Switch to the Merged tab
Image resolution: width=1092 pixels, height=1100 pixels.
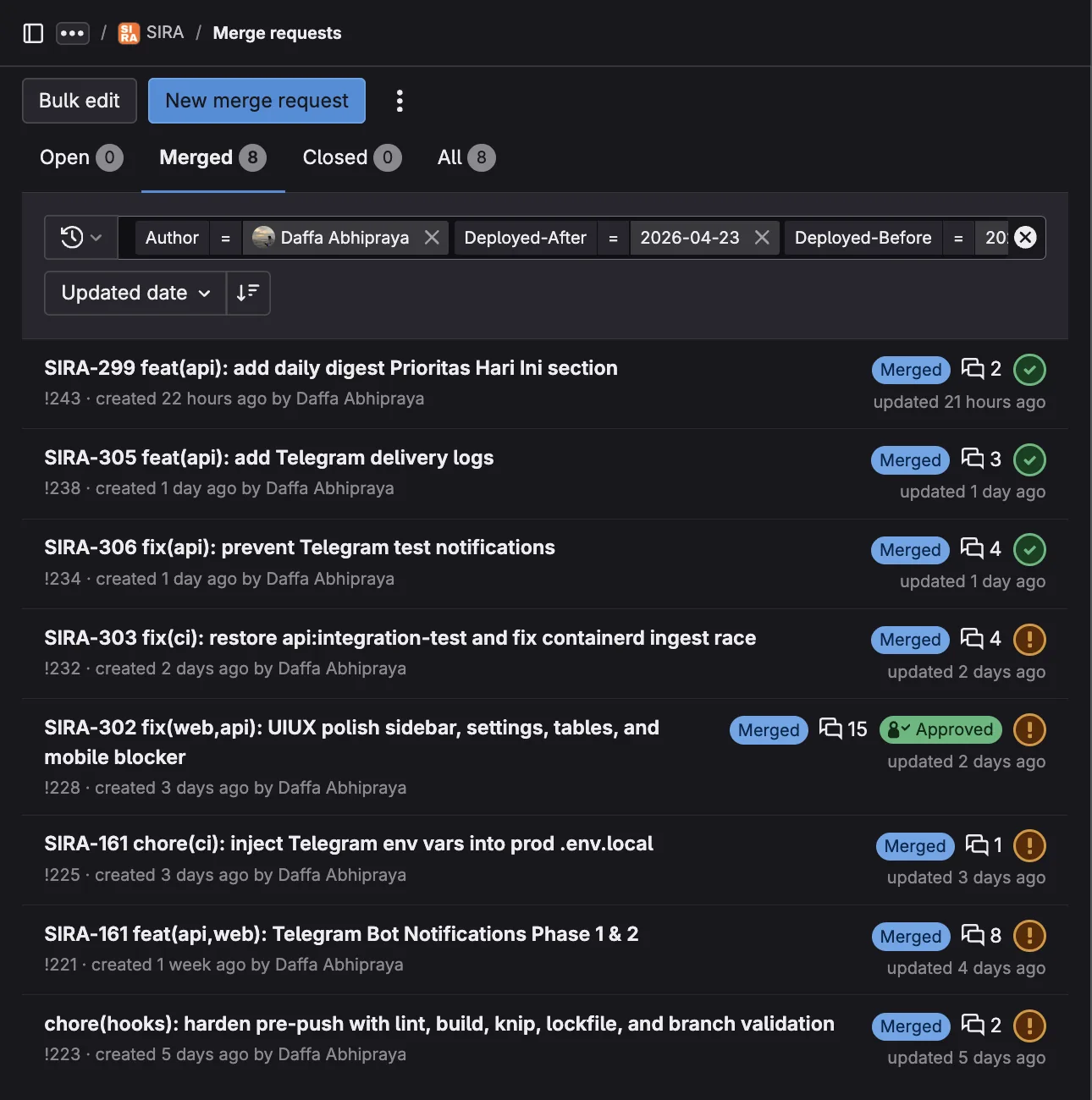[212, 157]
